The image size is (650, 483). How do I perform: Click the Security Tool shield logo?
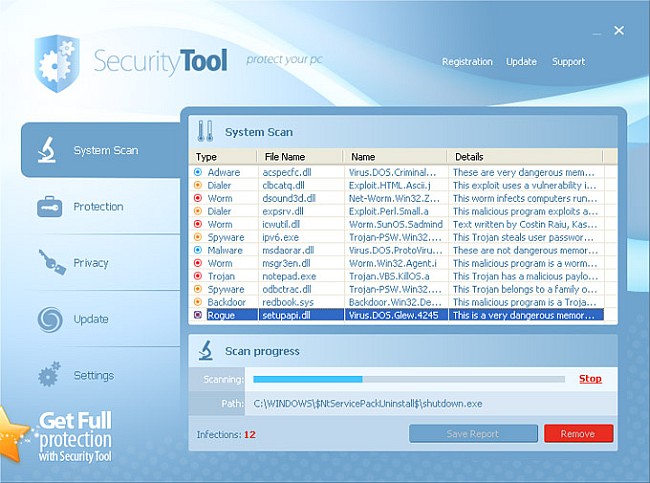click(56, 62)
